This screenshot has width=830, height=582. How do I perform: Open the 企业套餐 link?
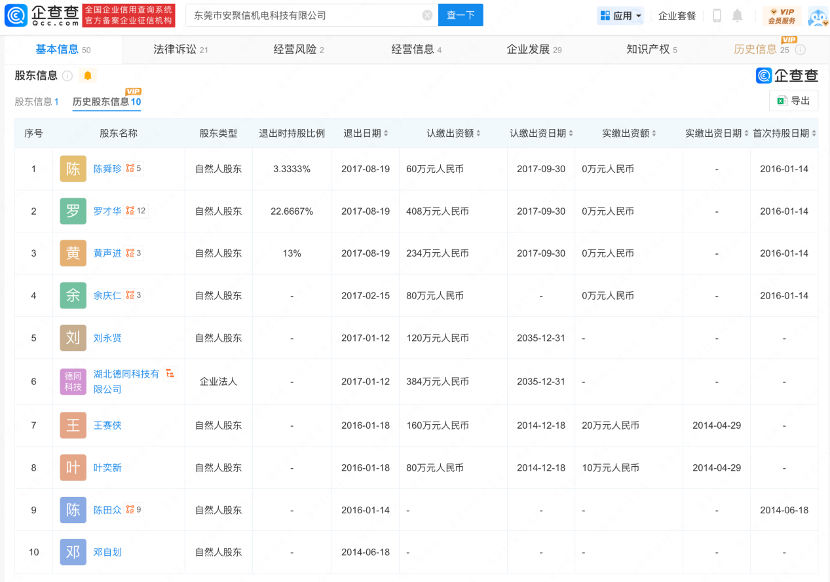(x=676, y=16)
